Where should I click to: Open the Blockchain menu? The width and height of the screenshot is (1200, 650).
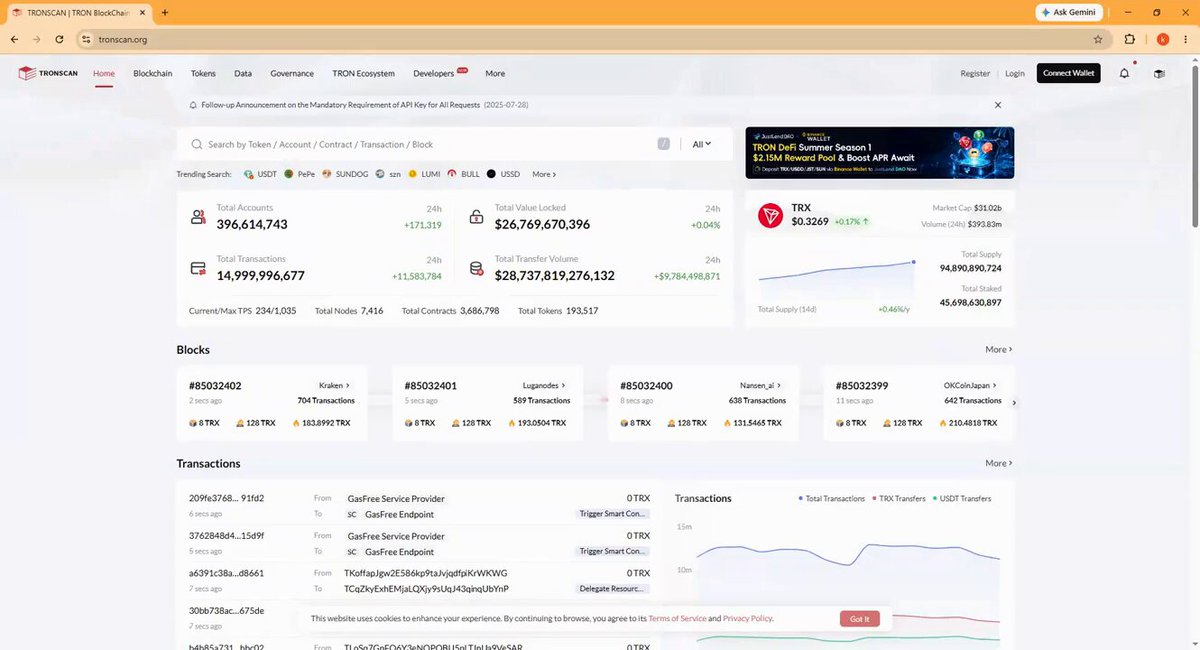153,73
